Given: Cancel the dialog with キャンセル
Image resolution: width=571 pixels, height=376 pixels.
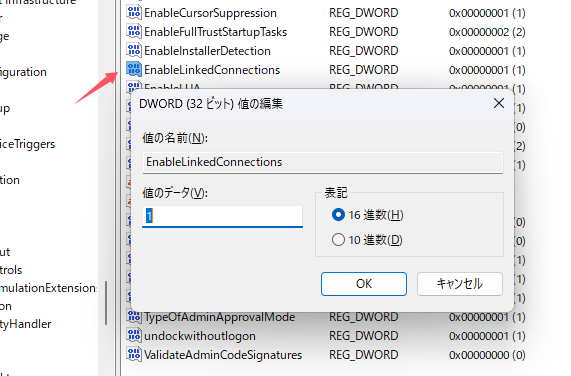Looking at the screenshot, I should [460, 284].
